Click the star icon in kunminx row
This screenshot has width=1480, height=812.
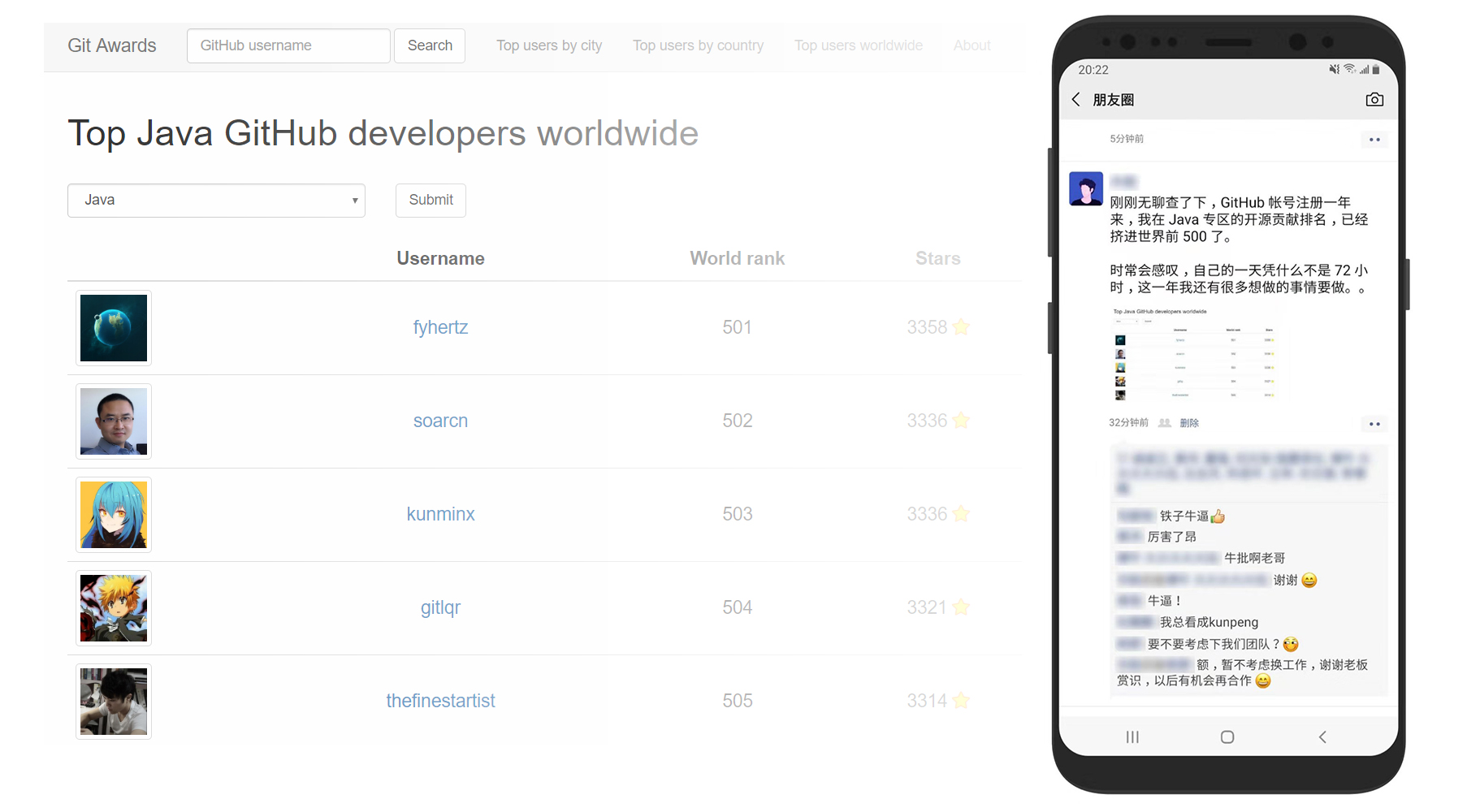(961, 513)
